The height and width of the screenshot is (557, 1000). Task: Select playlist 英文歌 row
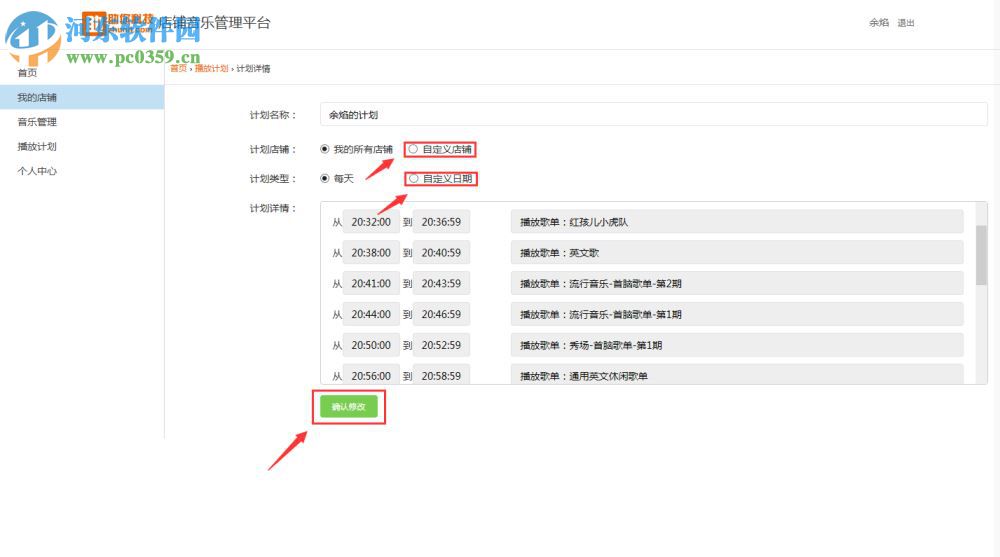click(737, 253)
